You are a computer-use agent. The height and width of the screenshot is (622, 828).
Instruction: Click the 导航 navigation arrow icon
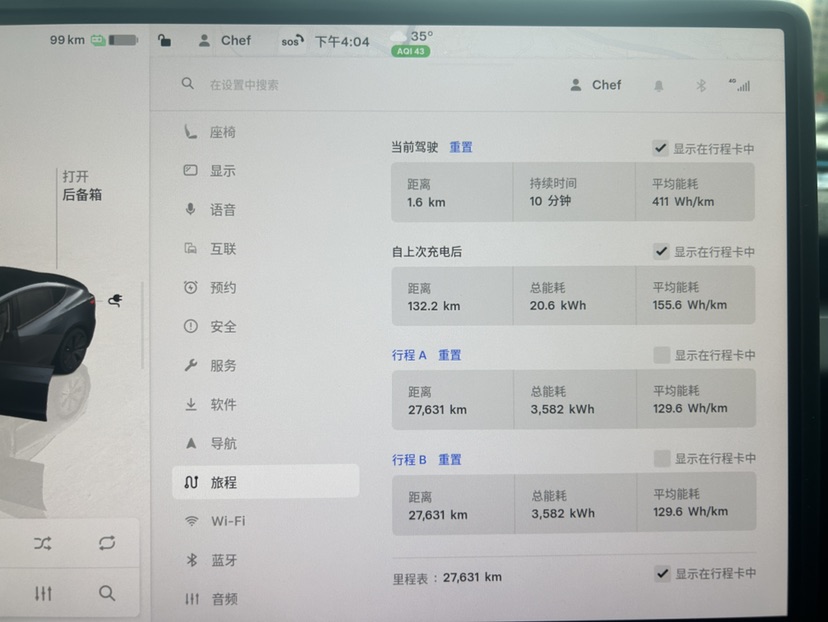point(191,443)
